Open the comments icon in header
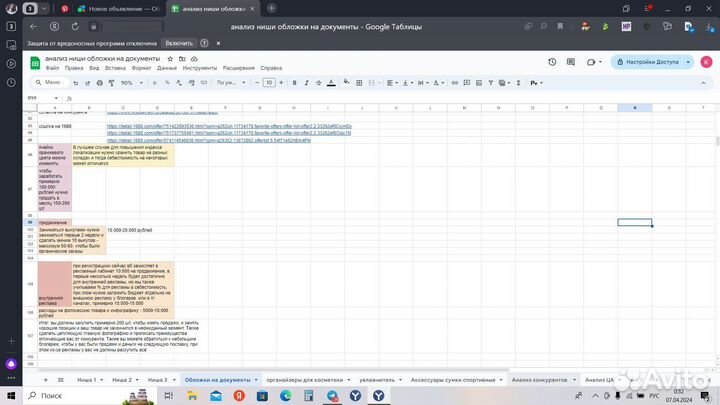 569,62
